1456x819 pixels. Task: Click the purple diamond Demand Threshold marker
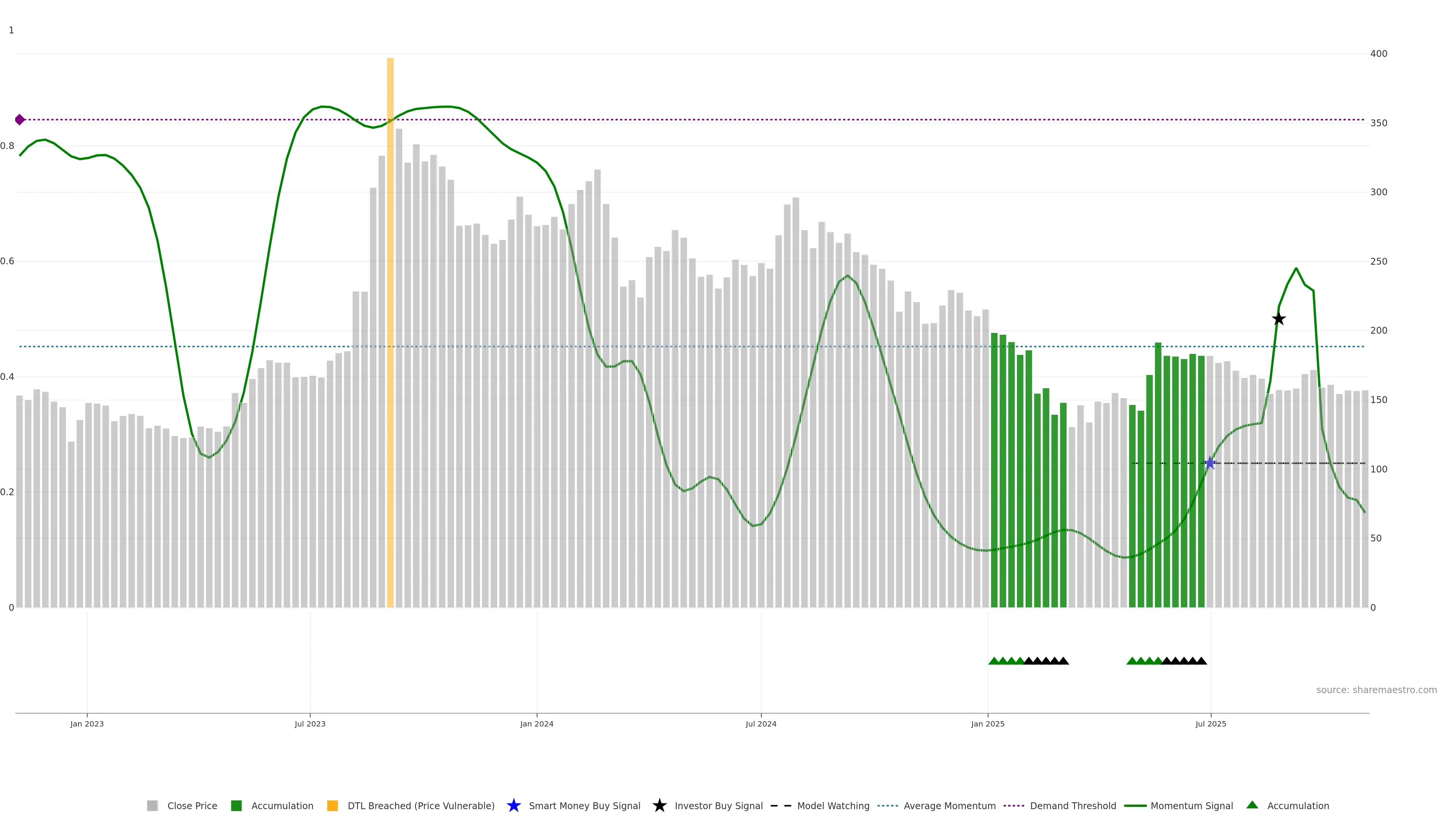click(20, 120)
